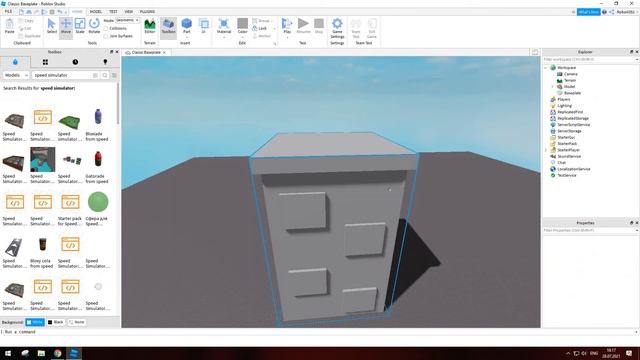Viewport: 640px width, 360px height.
Task: Click the Lighting service icon
Action: pos(553,106)
